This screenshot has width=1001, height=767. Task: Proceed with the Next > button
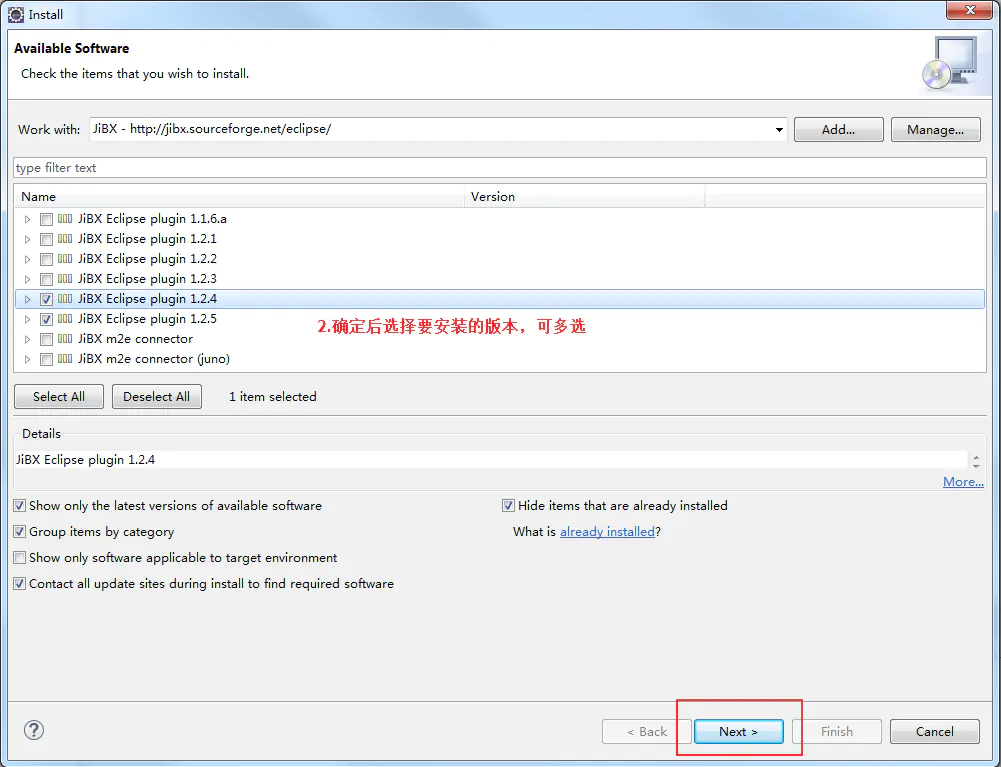739,731
